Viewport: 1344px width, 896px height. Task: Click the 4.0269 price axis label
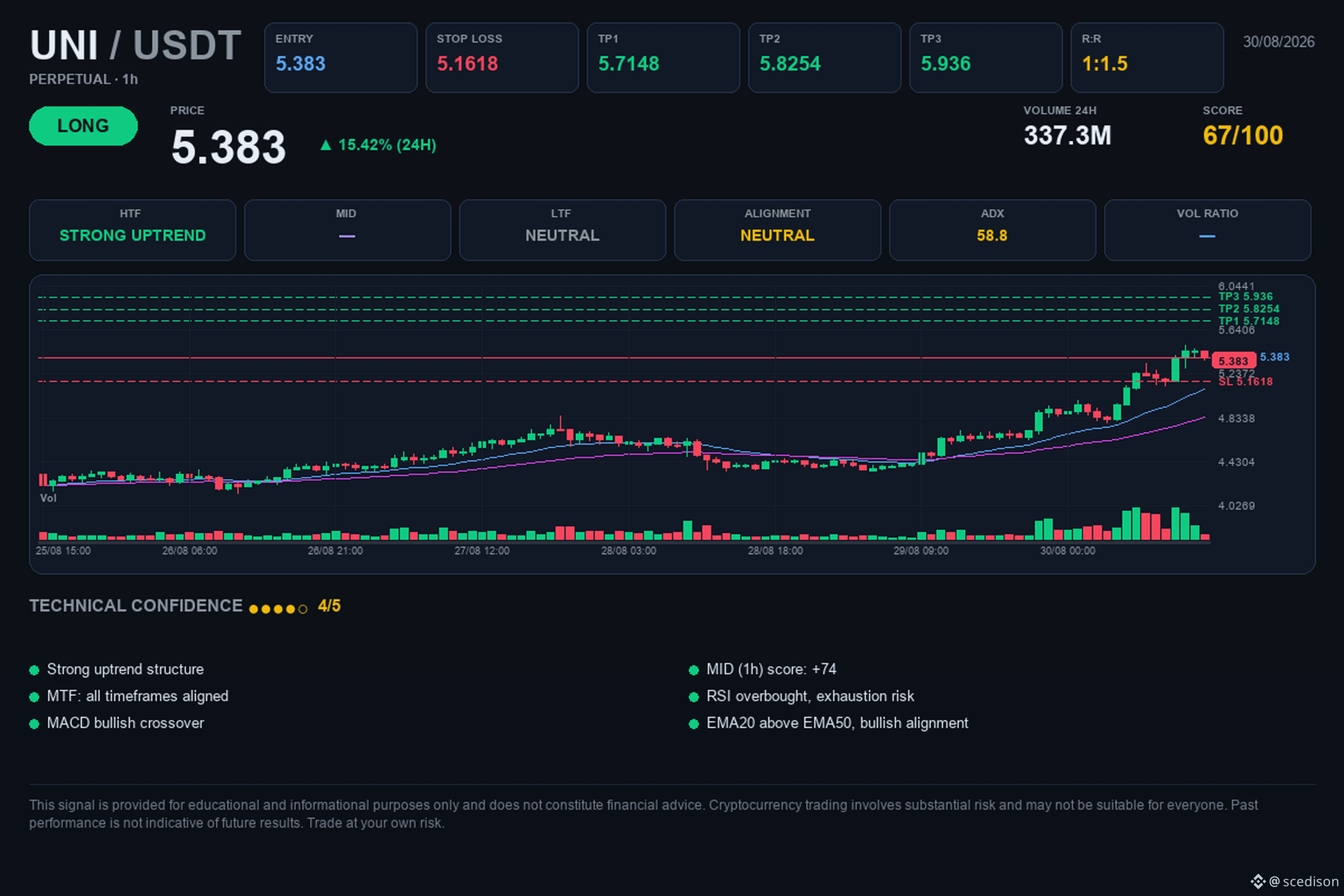tap(1236, 506)
